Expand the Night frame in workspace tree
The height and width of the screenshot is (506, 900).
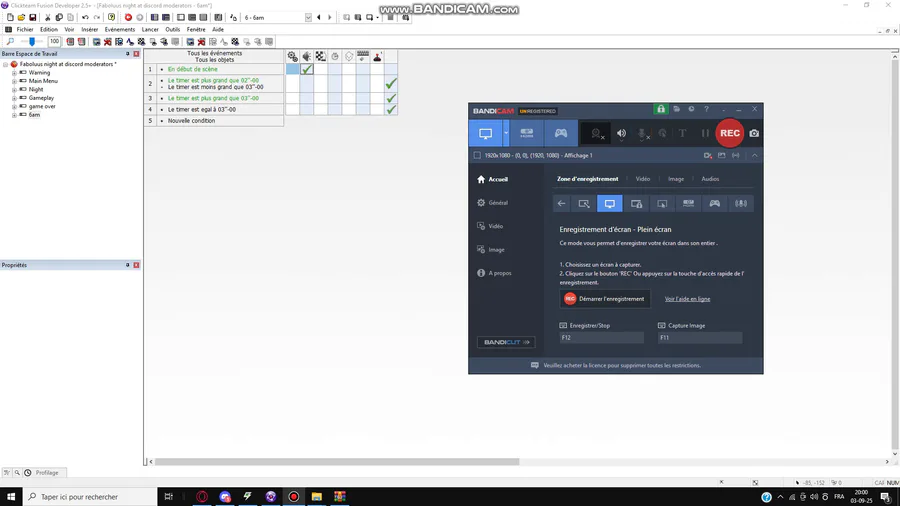pos(14,89)
